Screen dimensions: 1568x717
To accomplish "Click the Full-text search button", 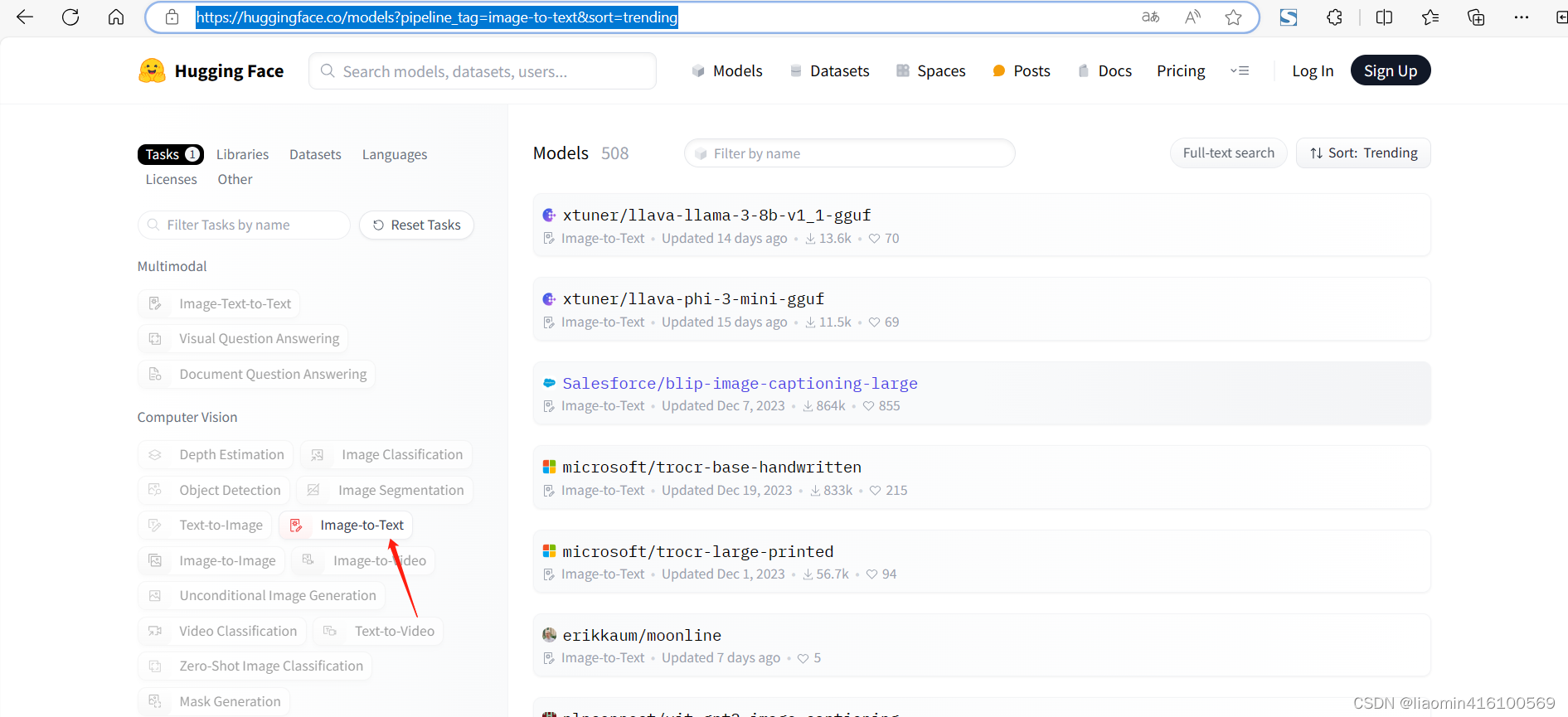I will coord(1229,153).
